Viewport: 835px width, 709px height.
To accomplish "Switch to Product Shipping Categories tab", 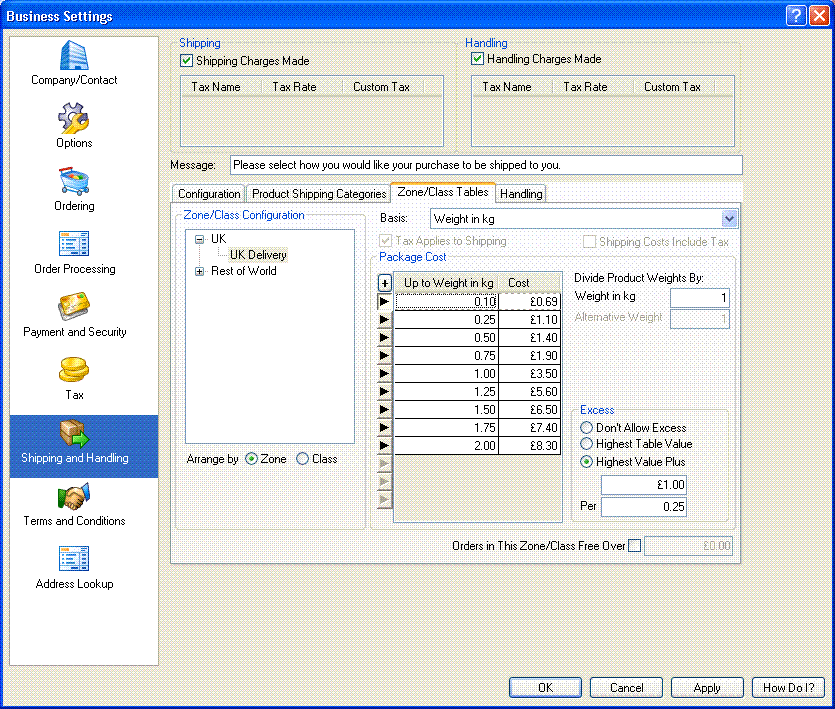I will pos(319,194).
